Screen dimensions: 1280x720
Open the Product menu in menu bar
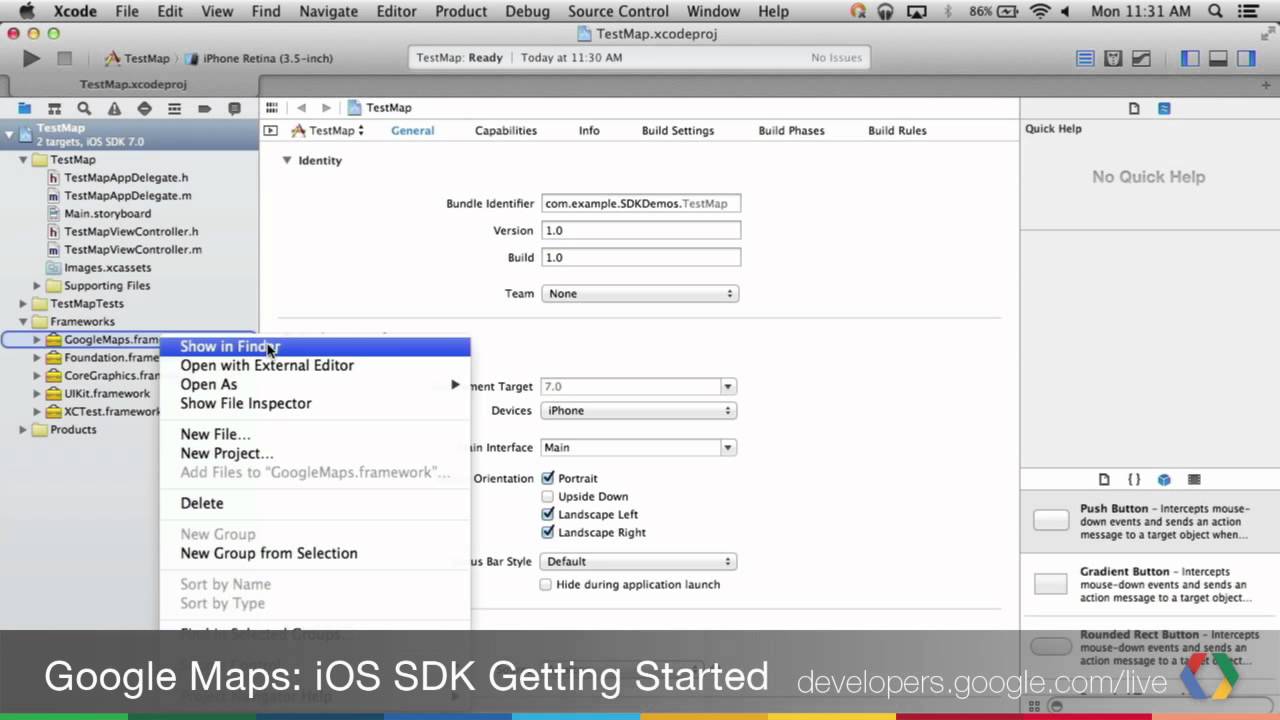pyautogui.click(x=461, y=12)
